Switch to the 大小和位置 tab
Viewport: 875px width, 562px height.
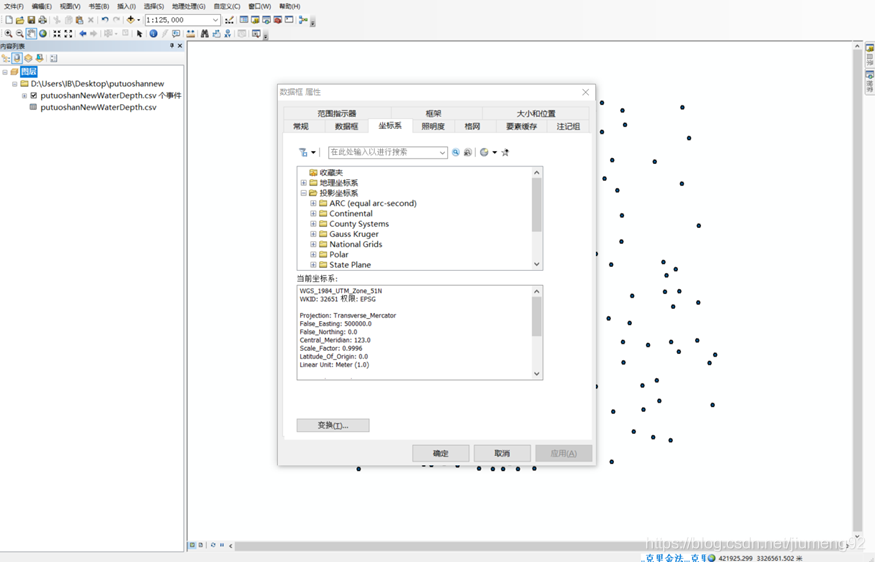pyautogui.click(x=536, y=113)
